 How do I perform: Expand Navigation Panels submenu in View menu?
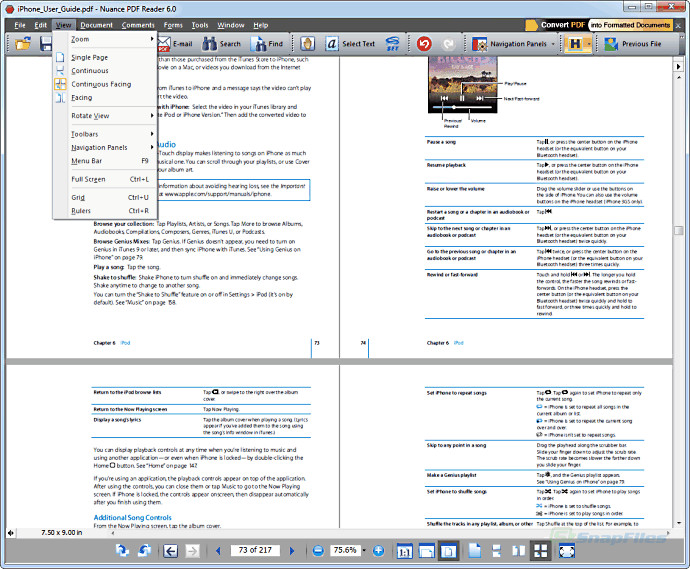click(105, 147)
